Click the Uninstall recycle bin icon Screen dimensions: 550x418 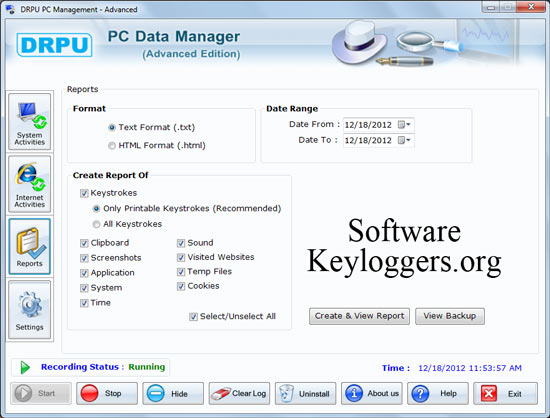click(287, 393)
